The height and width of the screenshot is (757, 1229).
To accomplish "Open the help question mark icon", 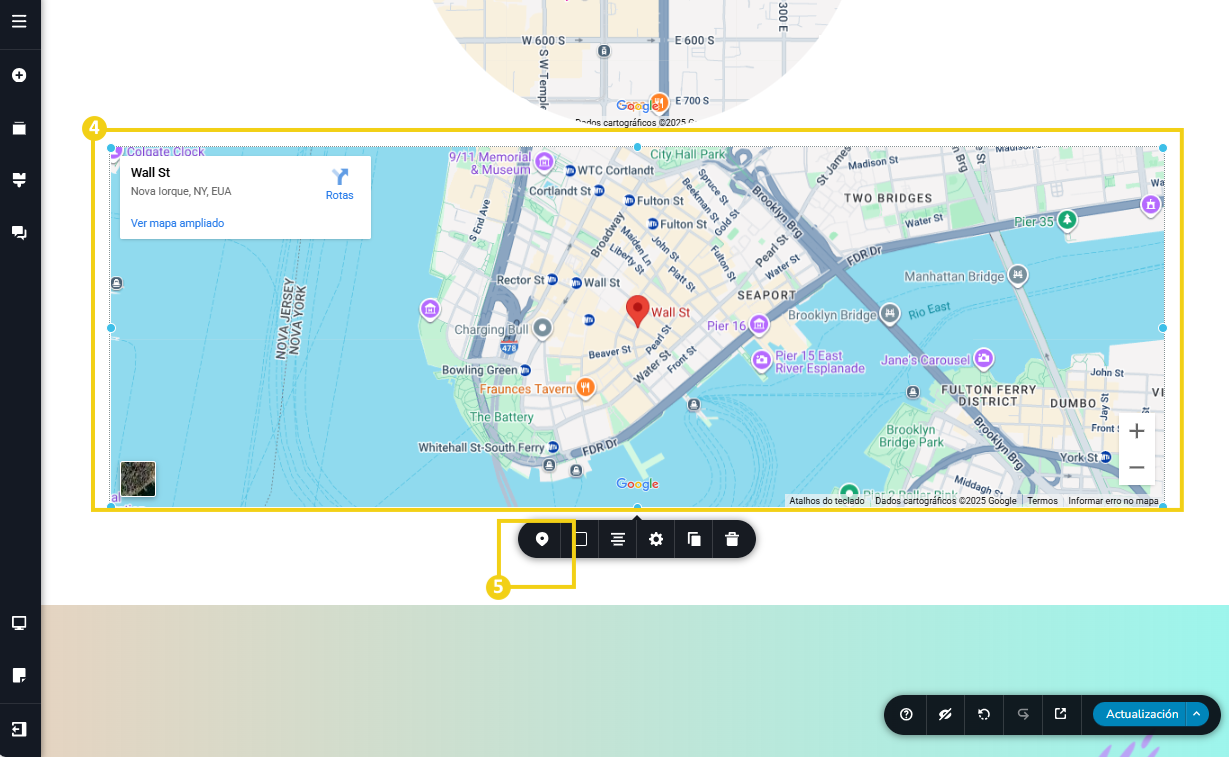I will click(906, 714).
